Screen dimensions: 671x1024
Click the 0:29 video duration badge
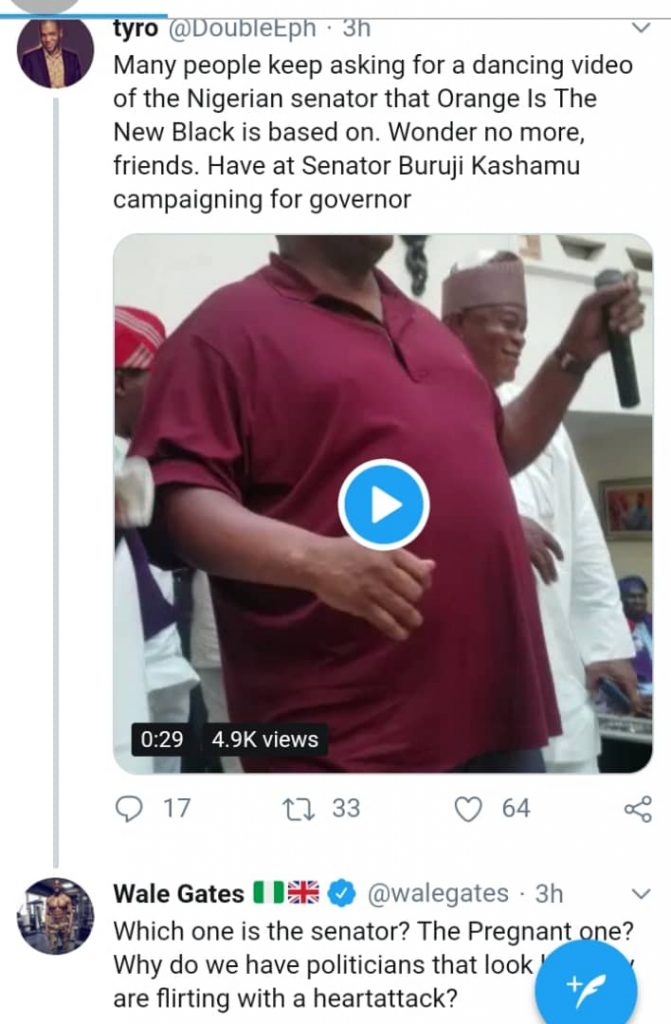point(161,740)
